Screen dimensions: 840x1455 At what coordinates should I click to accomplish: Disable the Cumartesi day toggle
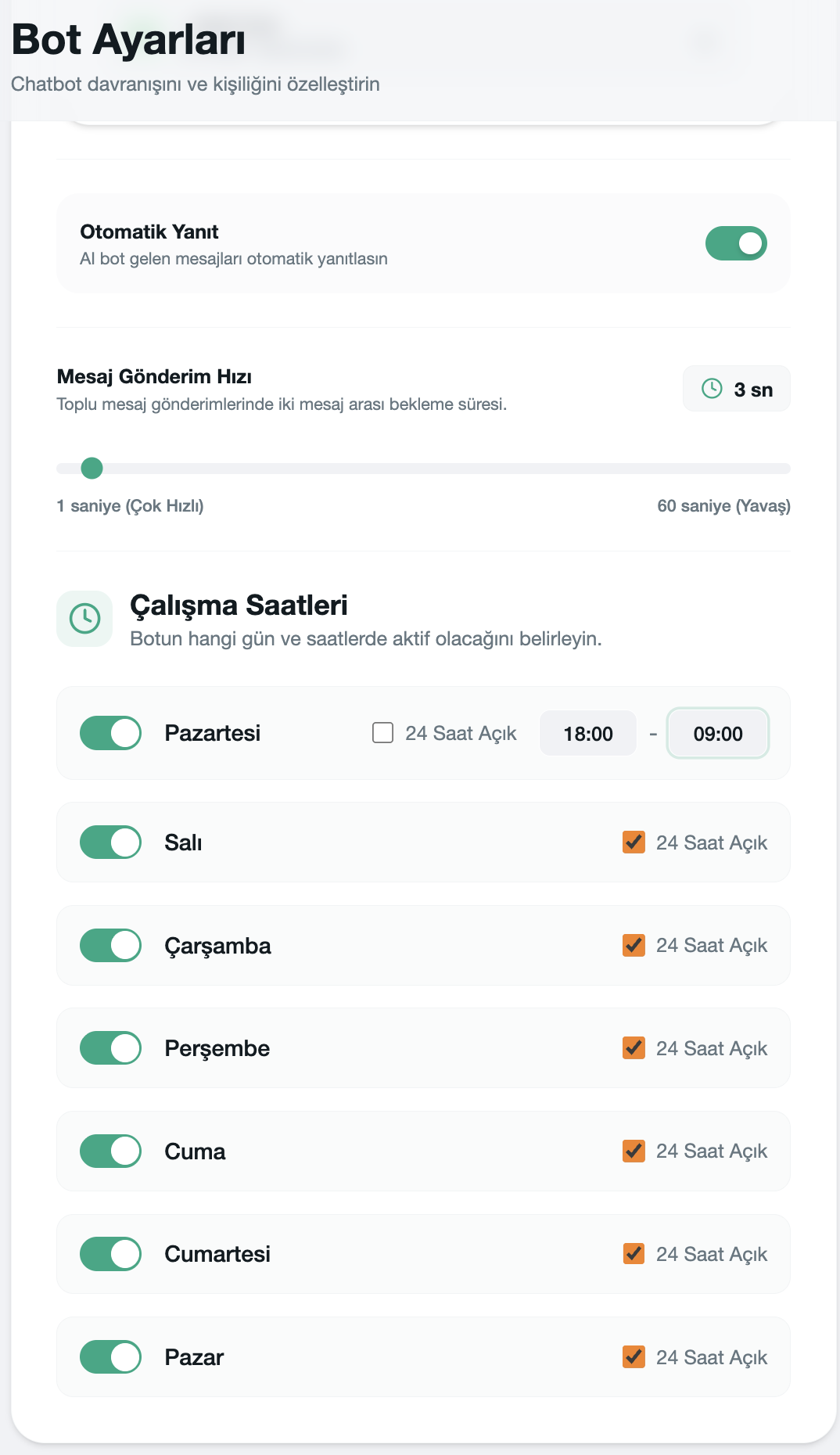pos(110,1254)
